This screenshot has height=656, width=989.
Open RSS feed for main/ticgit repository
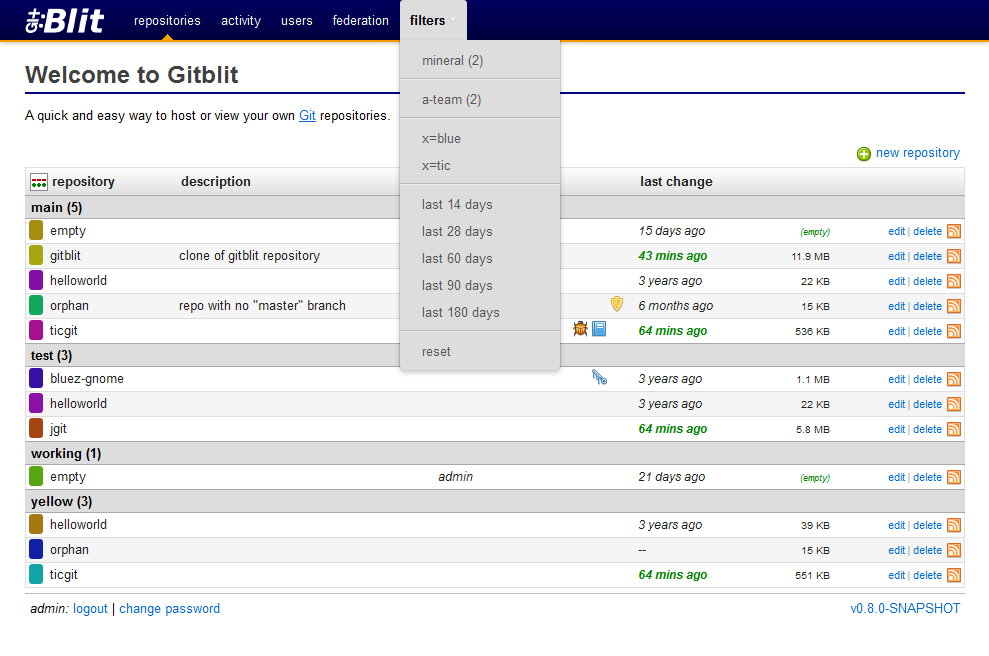point(954,331)
